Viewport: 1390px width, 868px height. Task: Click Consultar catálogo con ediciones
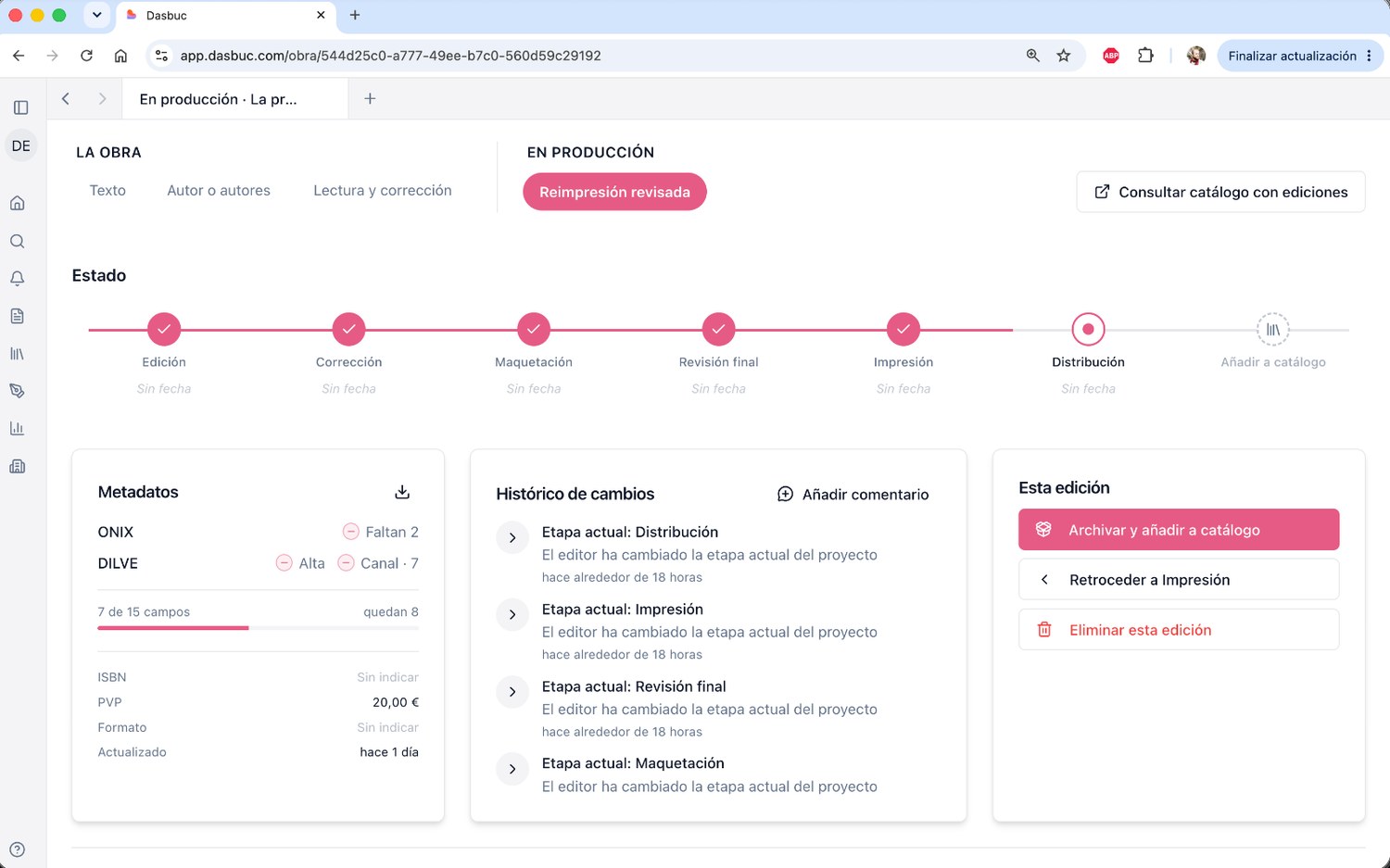(1220, 192)
